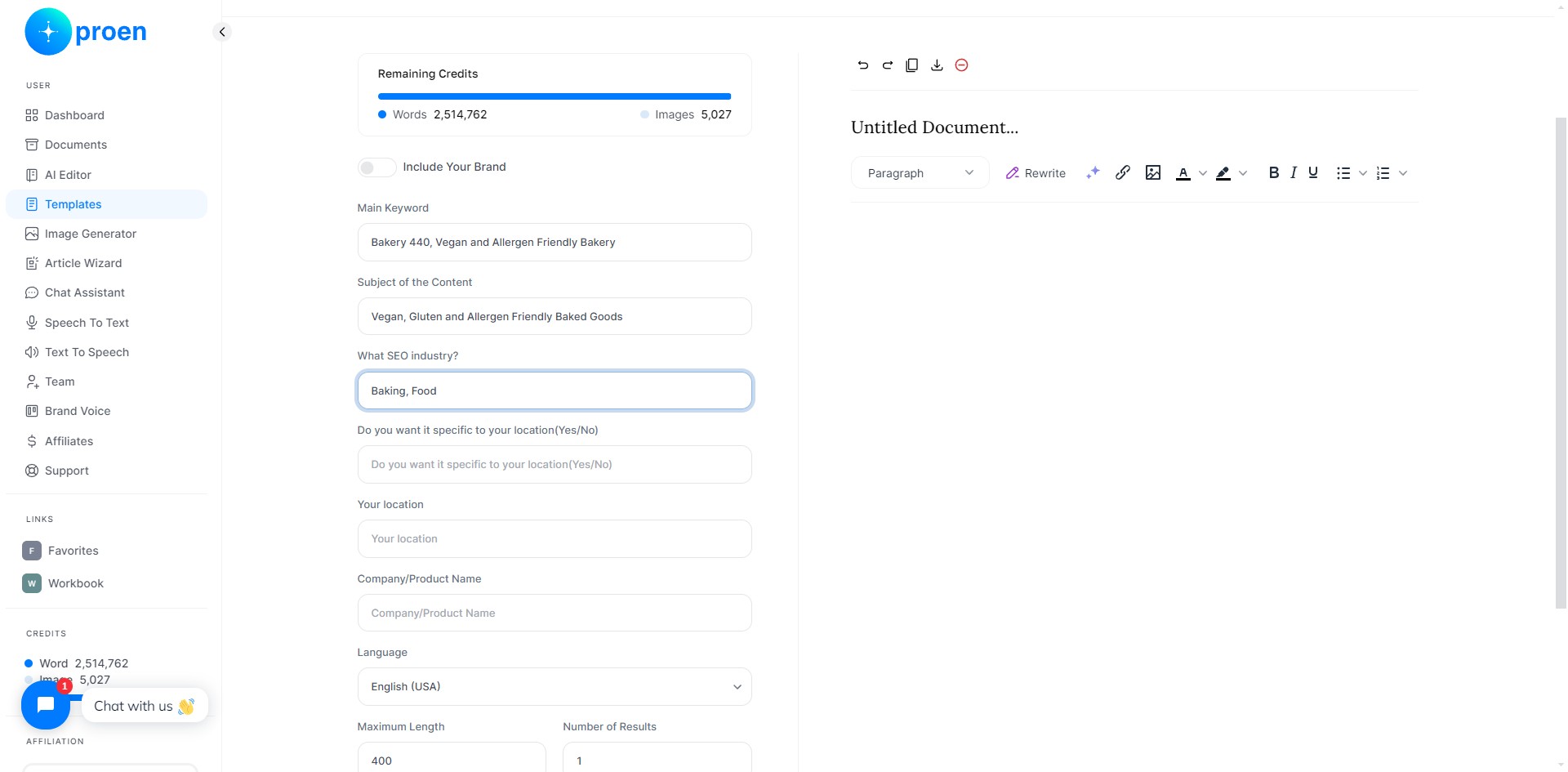Viewport: 1568px width, 772px height.
Task: Open Documents in the sidebar
Action: (107, 145)
